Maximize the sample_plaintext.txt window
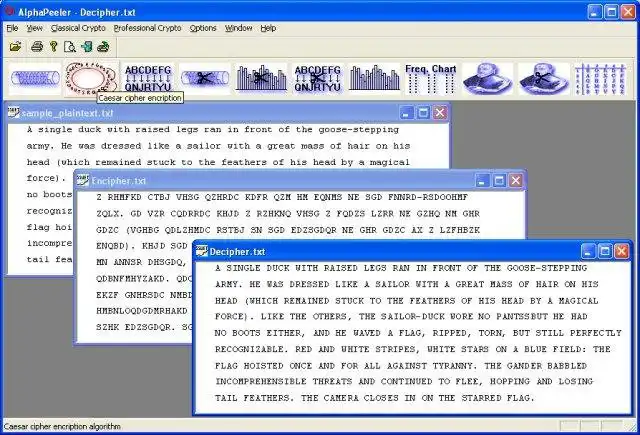 [423, 113]
